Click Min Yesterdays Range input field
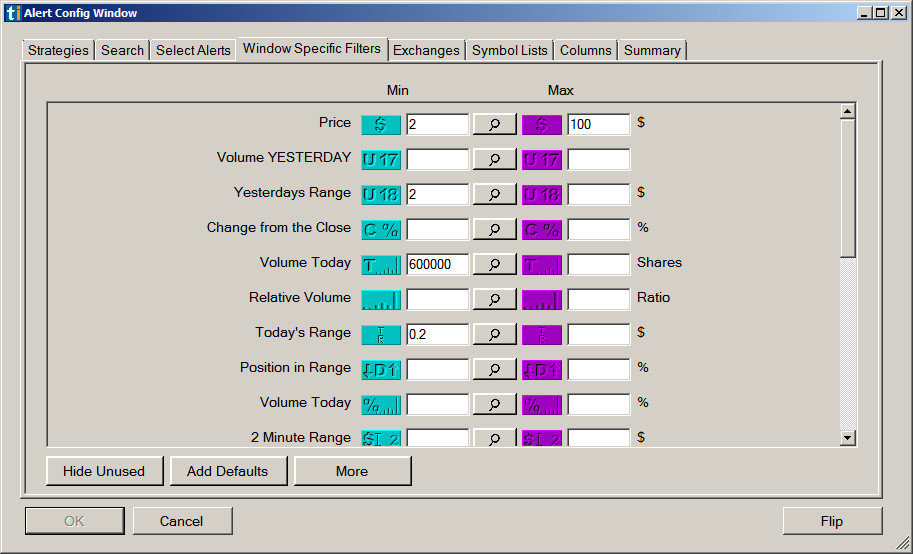913x554 pixels. [x=437, y=194]
